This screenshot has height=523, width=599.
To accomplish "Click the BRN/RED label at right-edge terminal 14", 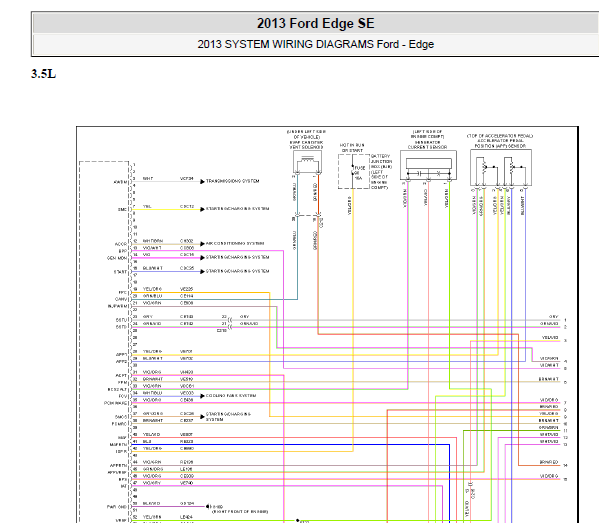I will click(x=549, y=462).
